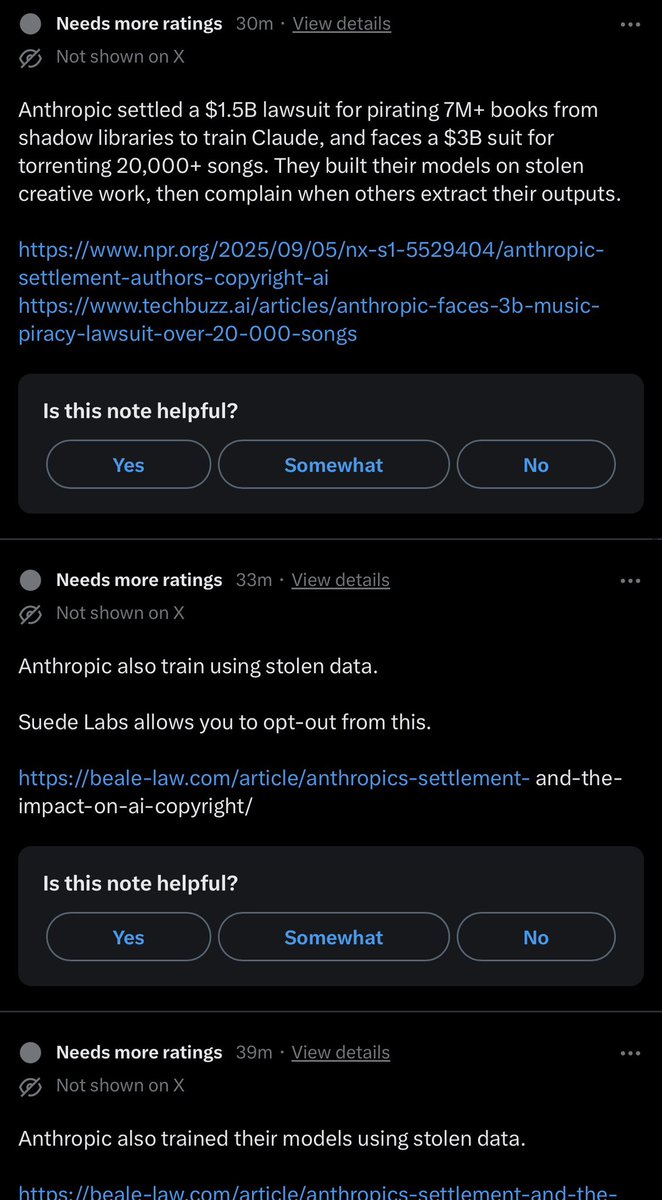662x1200 pixels.
Task: Open the more options menu on the 33m note
Action: [630, 580]
